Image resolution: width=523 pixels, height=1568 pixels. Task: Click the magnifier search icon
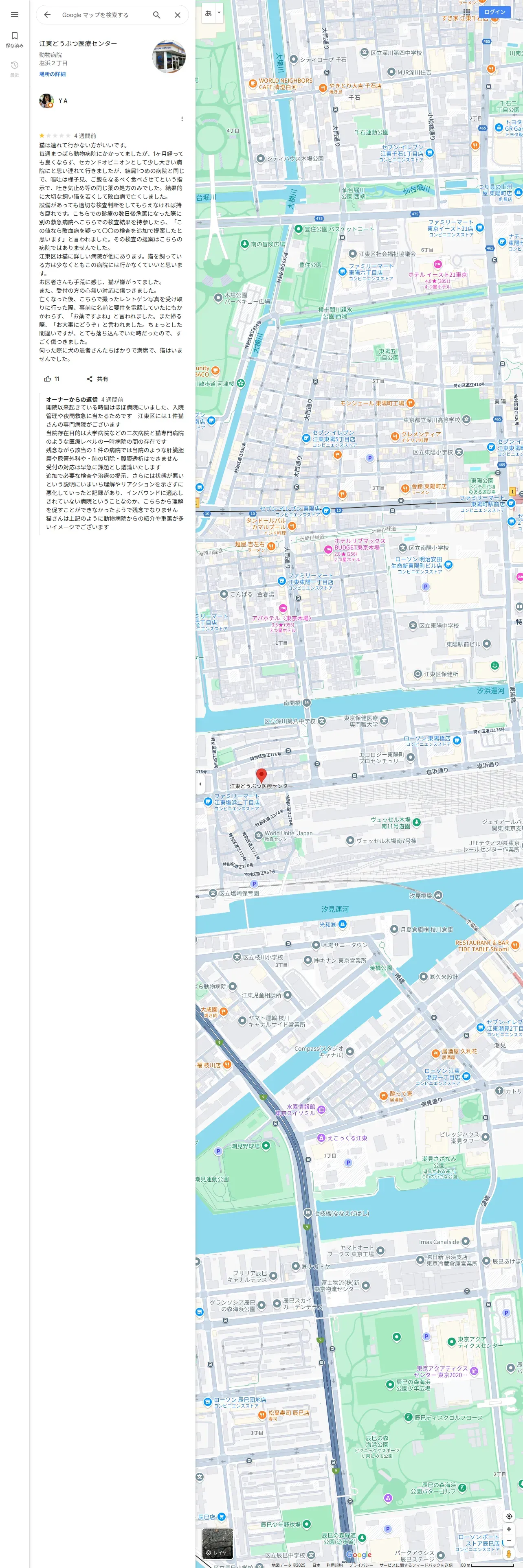[x=156, y=15]
